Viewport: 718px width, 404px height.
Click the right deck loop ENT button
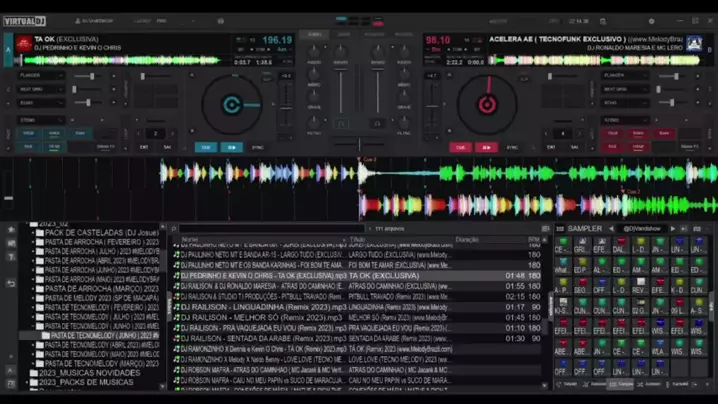(x=551, y=147)
